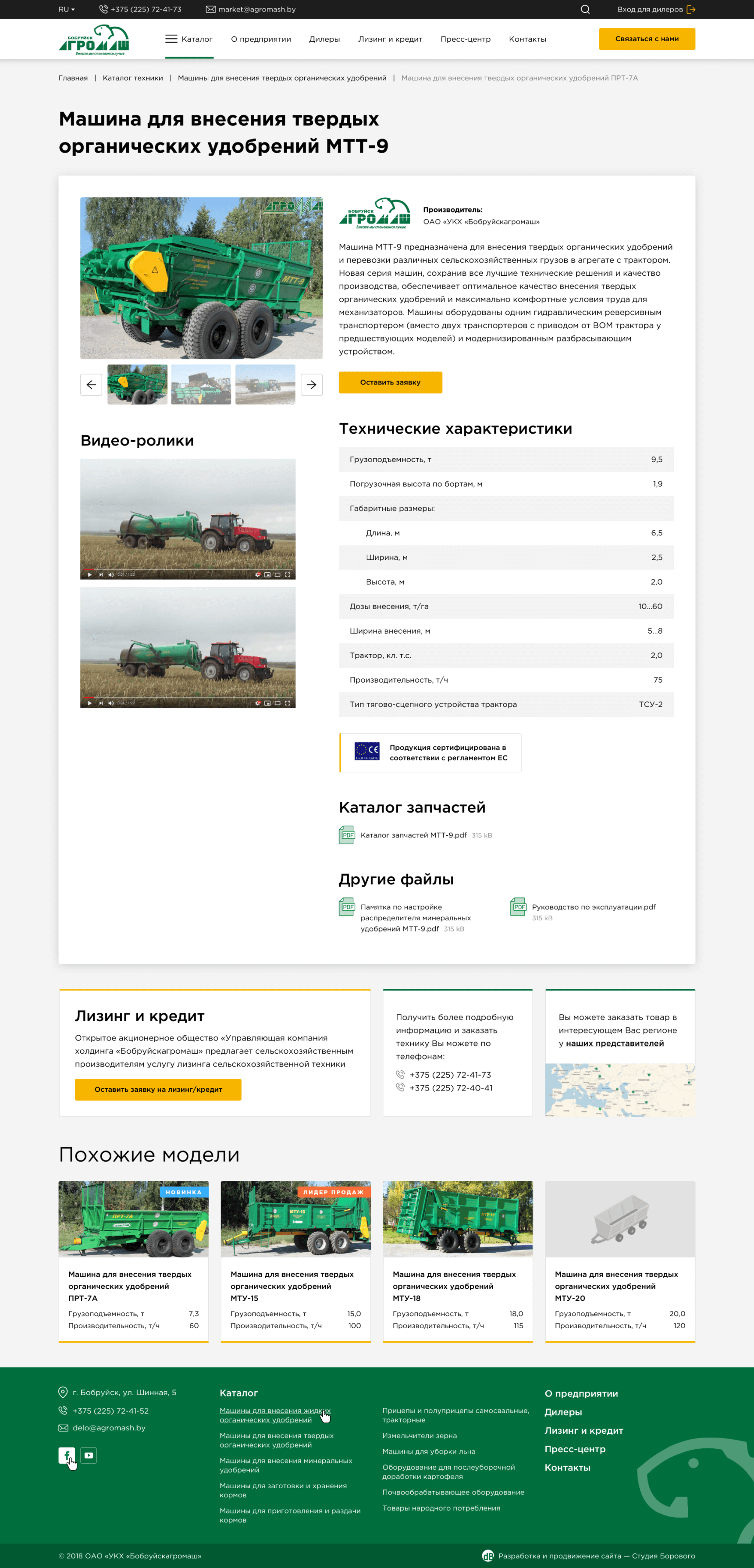Viewport: 754px width, 1568px height.
Task: Select the third snowy gallery thumbnail
Action: tap(265, 385)
